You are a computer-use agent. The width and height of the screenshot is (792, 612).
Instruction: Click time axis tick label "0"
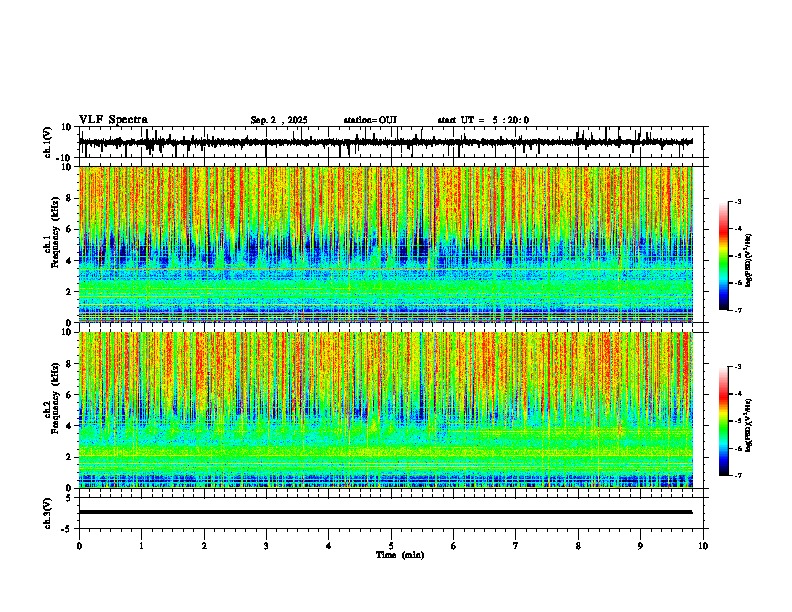[x=79, y=546]
